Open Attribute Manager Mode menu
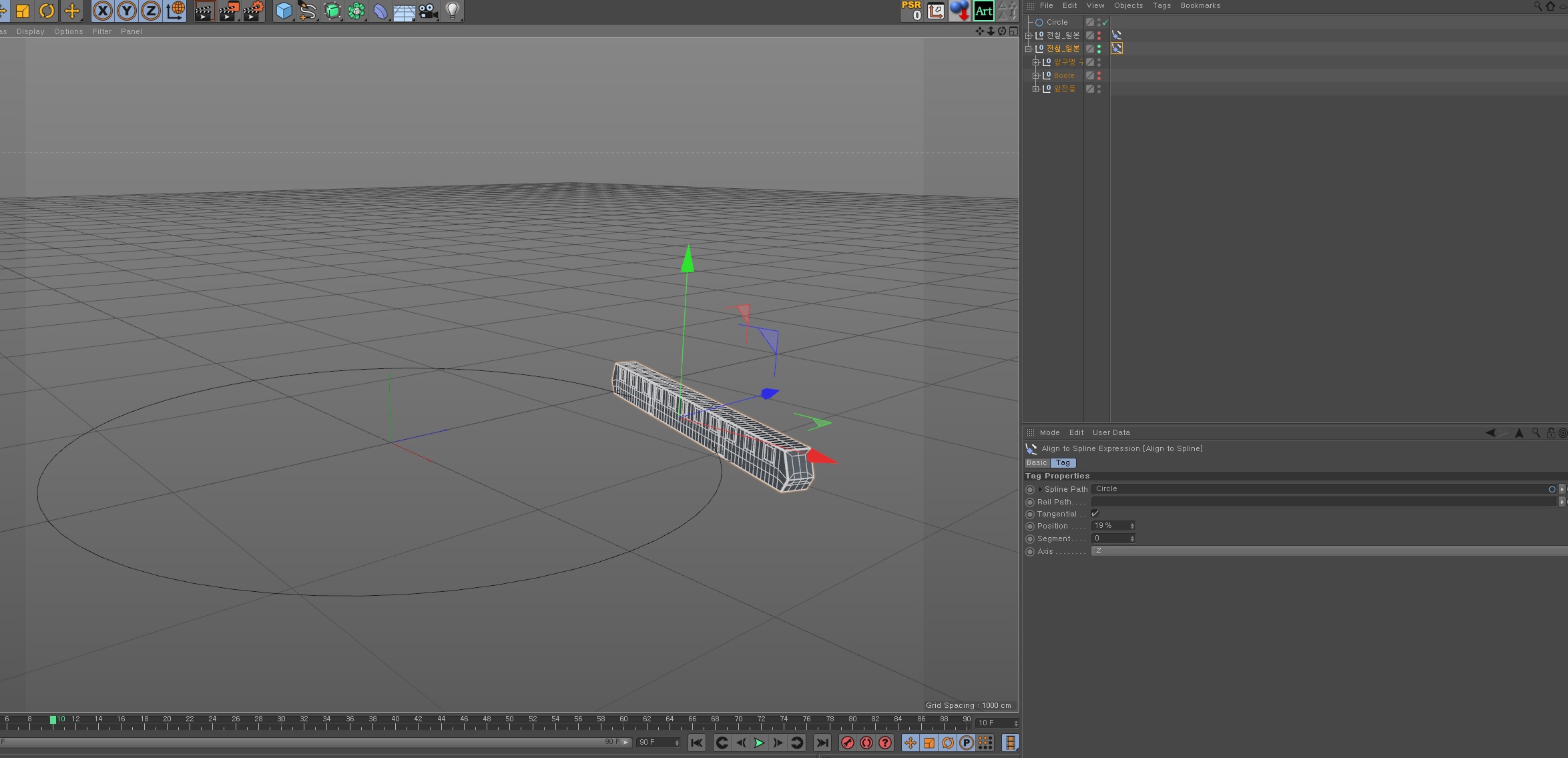This screenshot has height=758, width=1568. [1050, 432]
